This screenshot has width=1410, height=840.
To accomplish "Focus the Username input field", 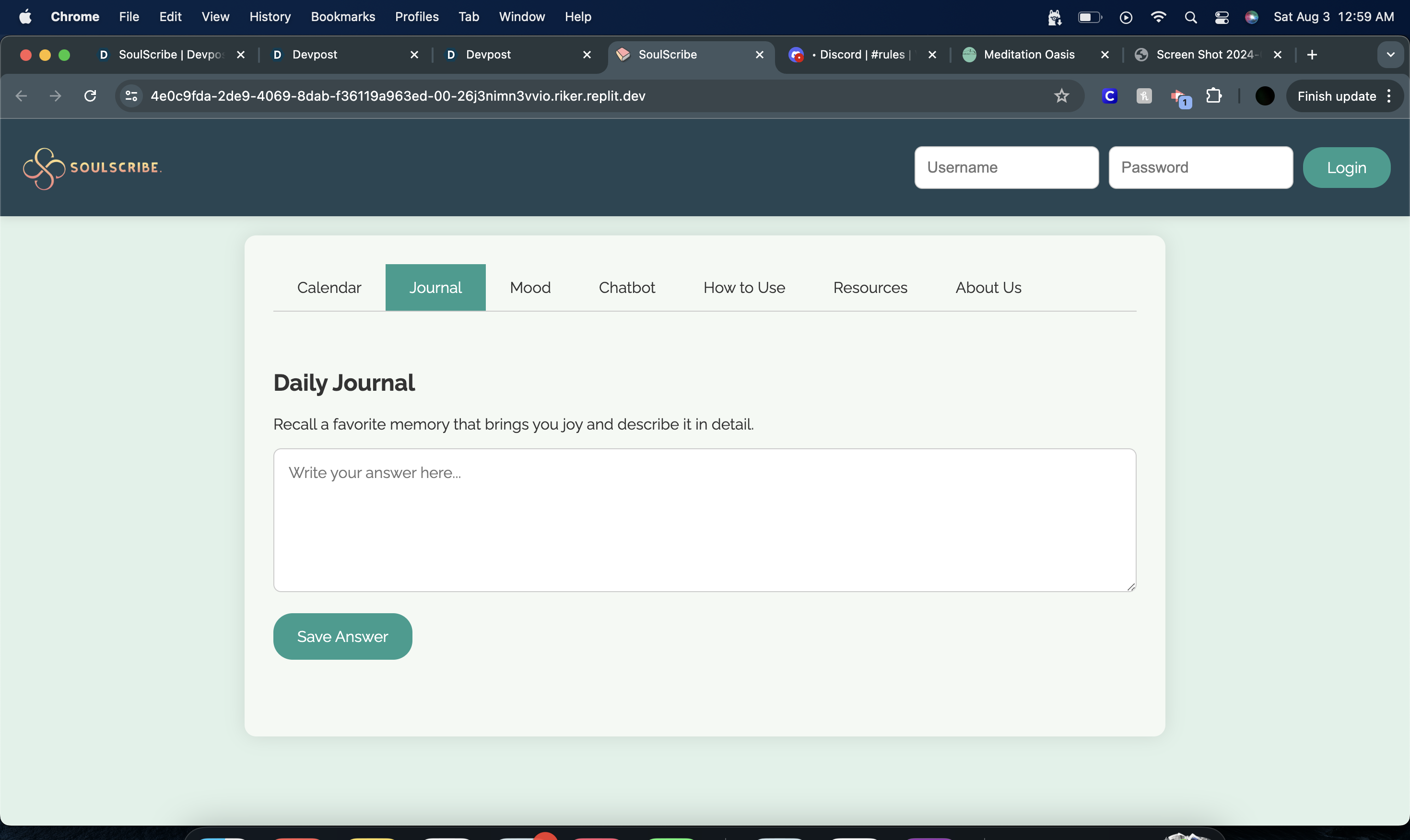I will 1006,167.
